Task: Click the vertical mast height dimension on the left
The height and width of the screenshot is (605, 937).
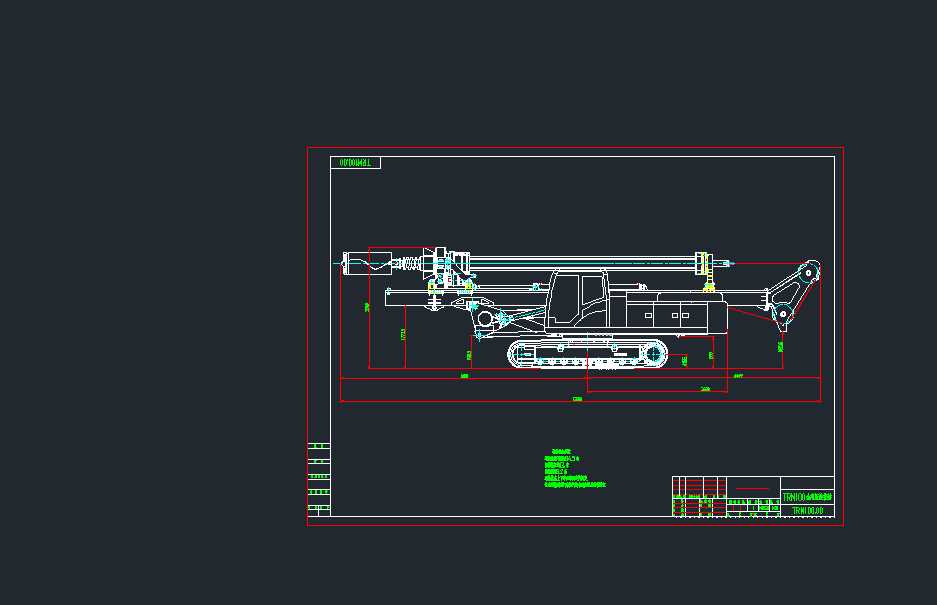Action: pos(366,305)
